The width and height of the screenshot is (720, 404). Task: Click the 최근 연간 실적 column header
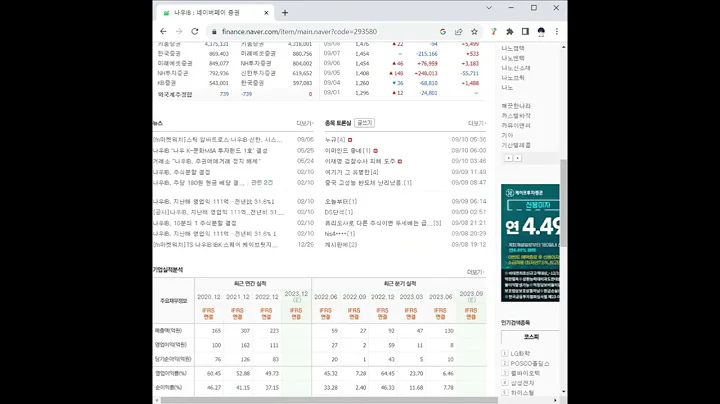click(x=250, y=284)
